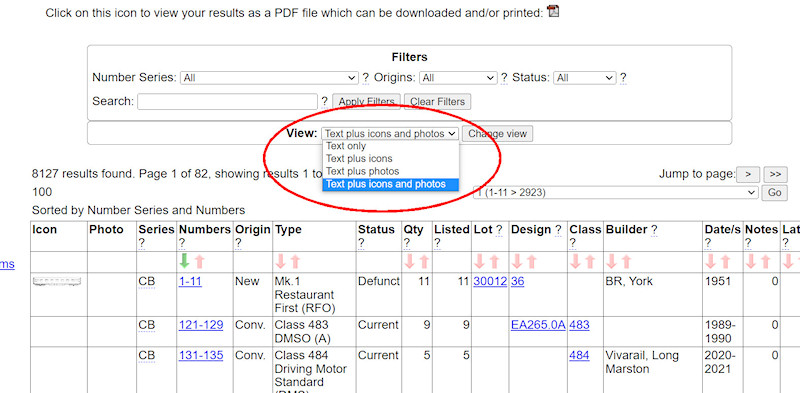Image resolution: width=800 pixels, height=393 pixels.
Task: Focus the Search text field
Action: (x=228, y=102)
